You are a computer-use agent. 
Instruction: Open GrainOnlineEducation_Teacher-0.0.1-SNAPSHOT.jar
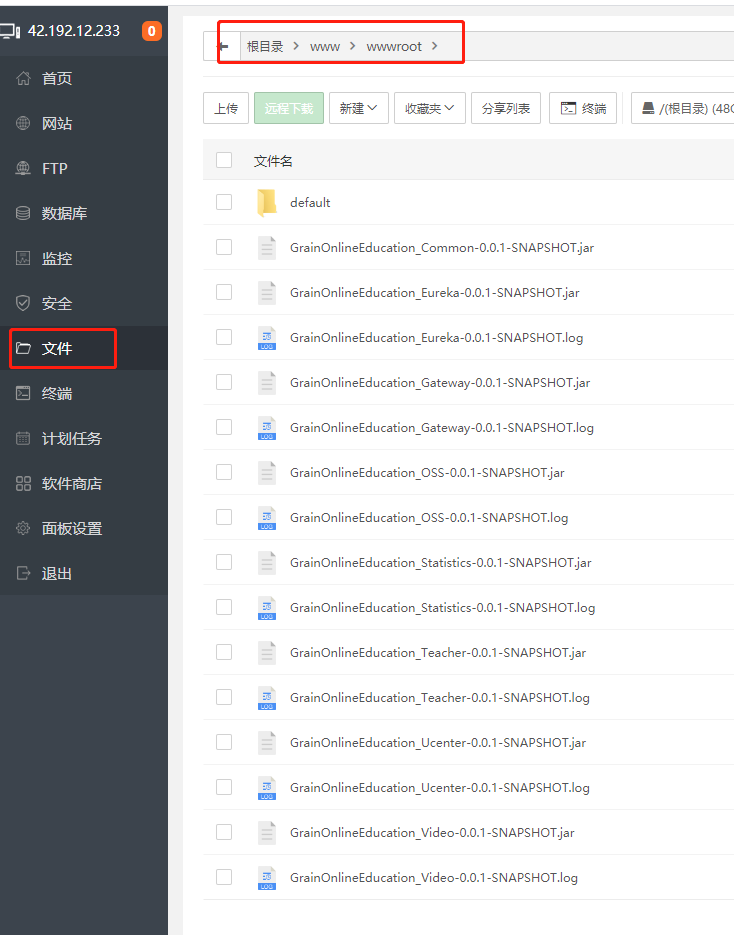[438, 652]
